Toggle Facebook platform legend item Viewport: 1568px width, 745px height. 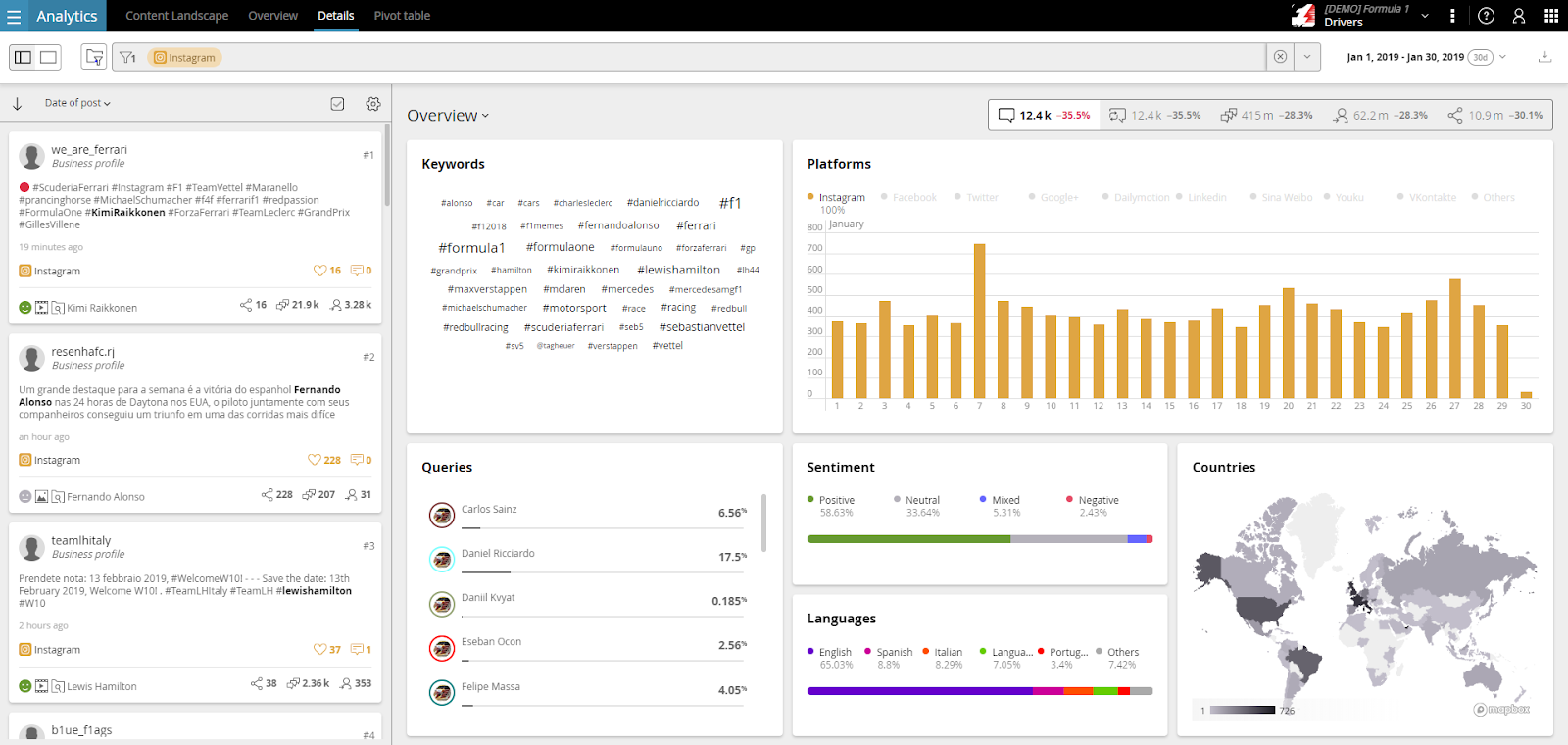[x=908, y=197]
